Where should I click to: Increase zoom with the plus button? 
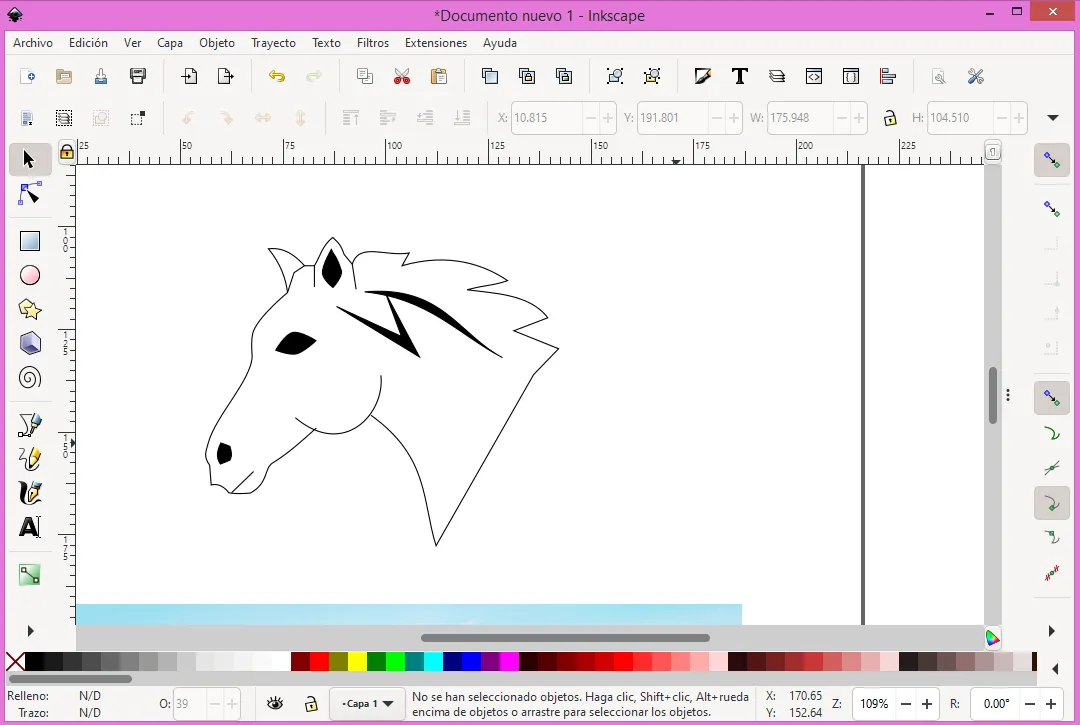pos(927,704)
